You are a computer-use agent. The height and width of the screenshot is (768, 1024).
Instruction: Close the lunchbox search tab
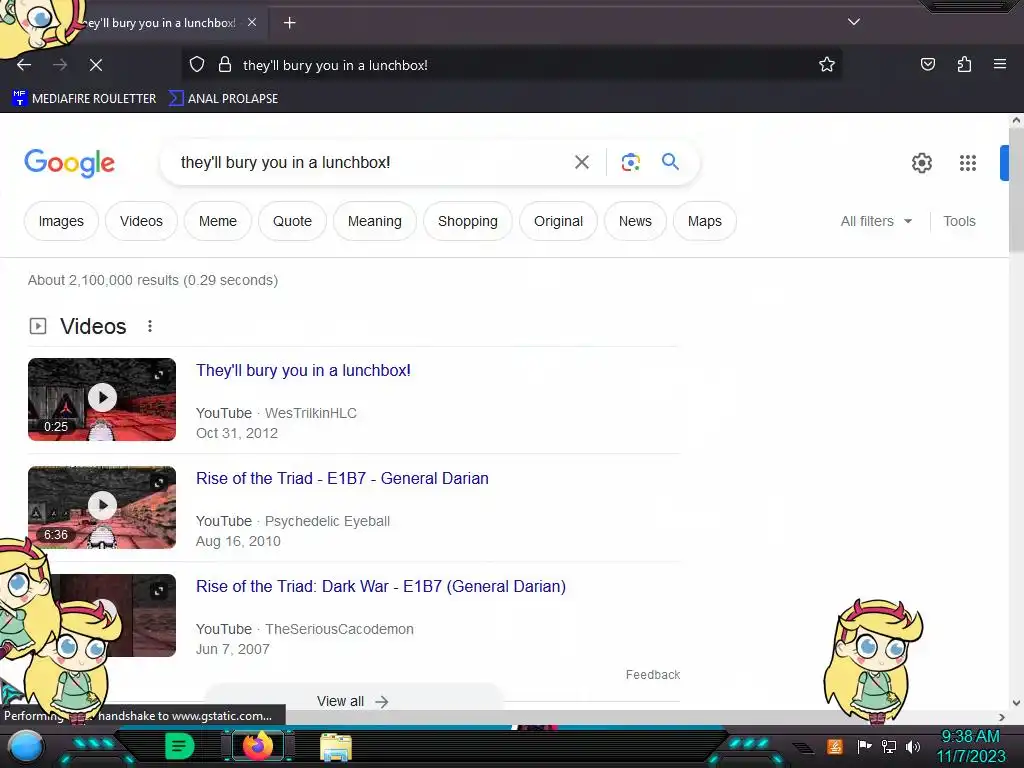pos(252,22)
